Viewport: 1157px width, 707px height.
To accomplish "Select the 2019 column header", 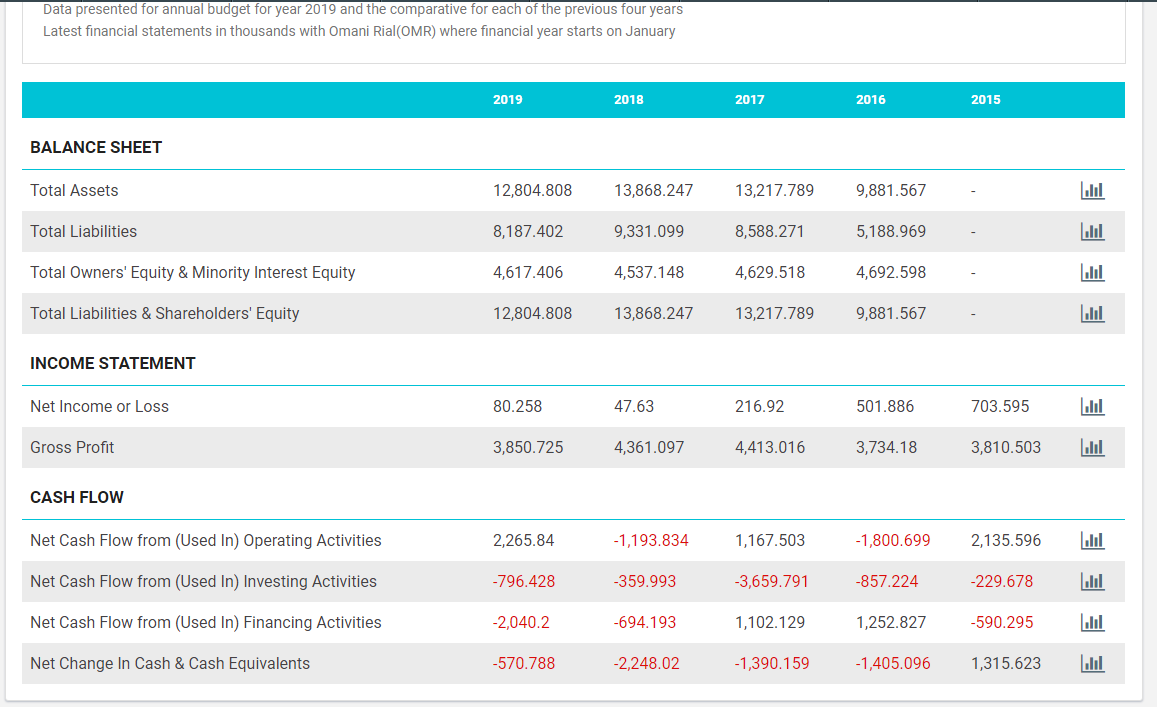I will pos(507,100).
